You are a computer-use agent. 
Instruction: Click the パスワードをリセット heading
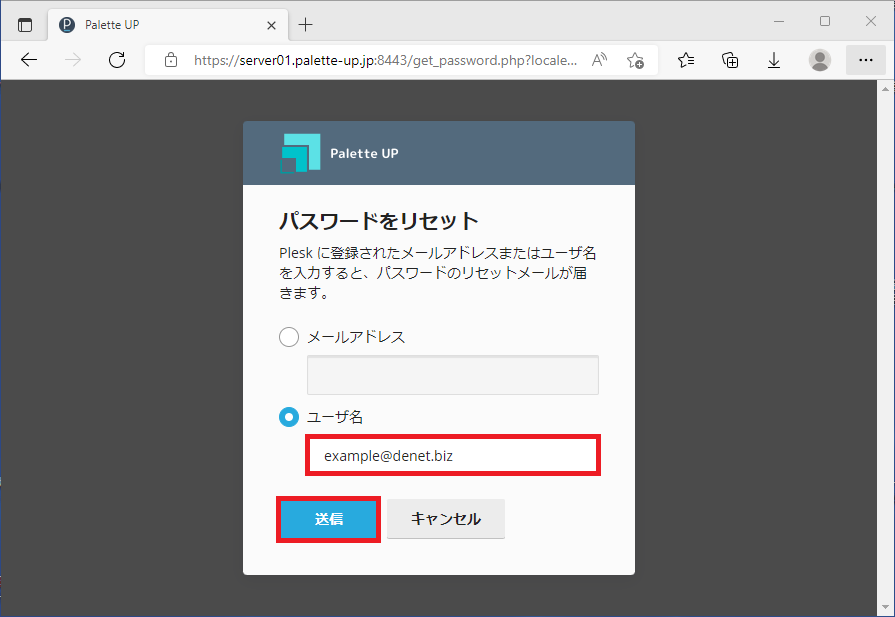(x=379, y=221)
